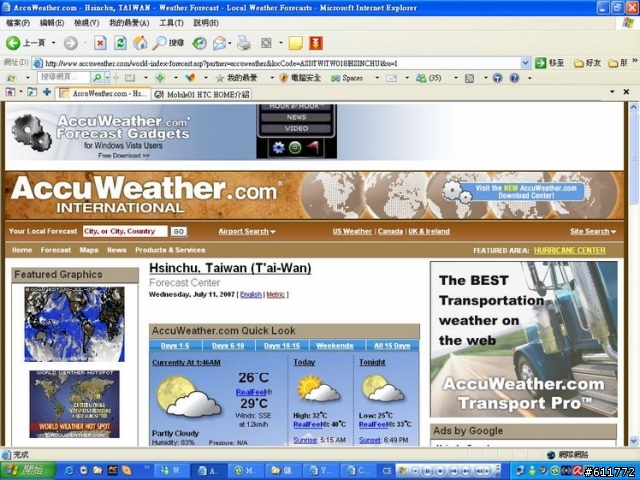The image size is (640, 480).
Task: Open the Tools (工具) menu
Action: pos(171,23)
